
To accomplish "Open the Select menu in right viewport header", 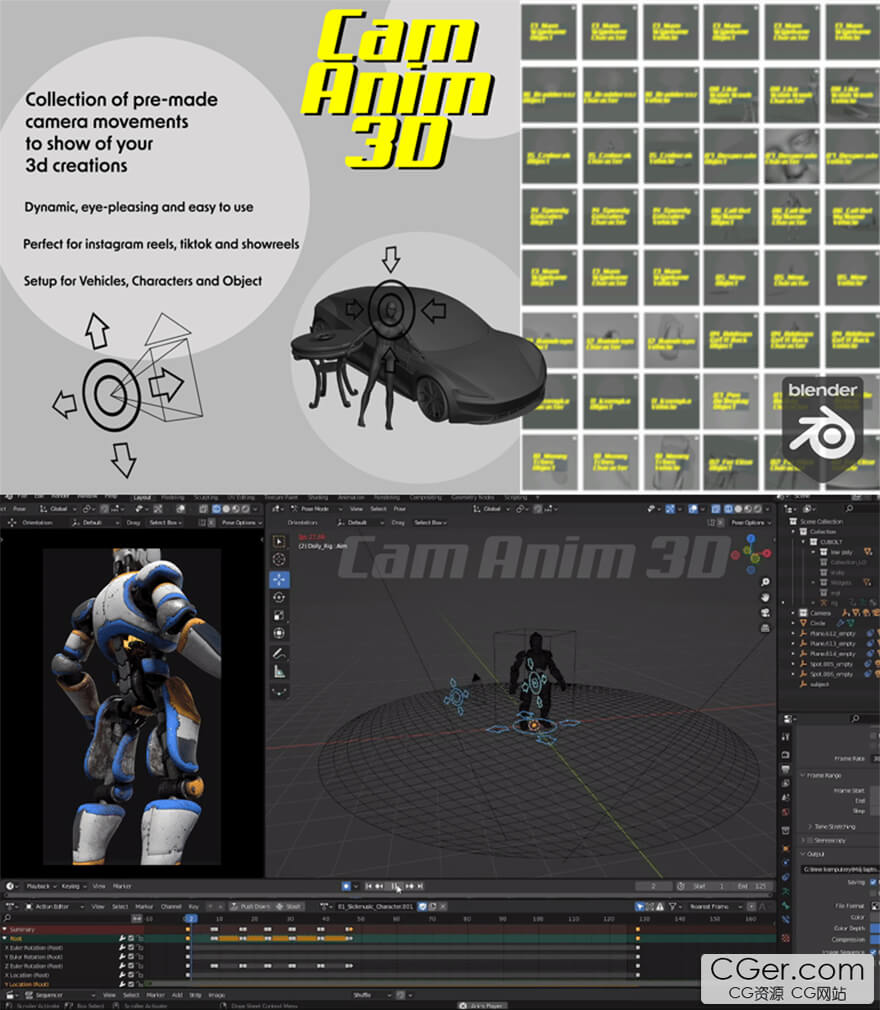I will pyautogui.click(x=378, y=509).
